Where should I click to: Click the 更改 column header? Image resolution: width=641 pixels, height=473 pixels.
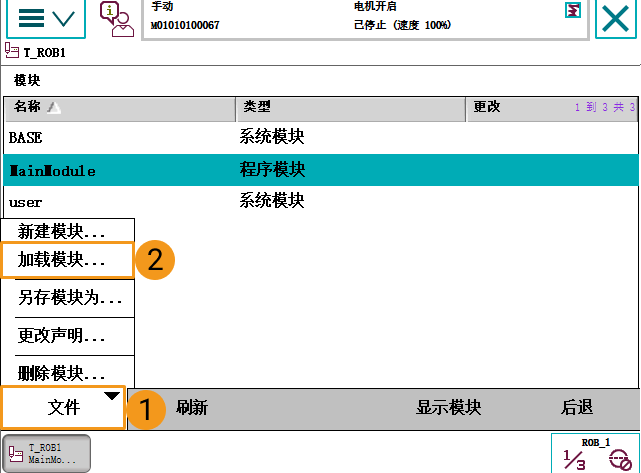coord(552,109)
